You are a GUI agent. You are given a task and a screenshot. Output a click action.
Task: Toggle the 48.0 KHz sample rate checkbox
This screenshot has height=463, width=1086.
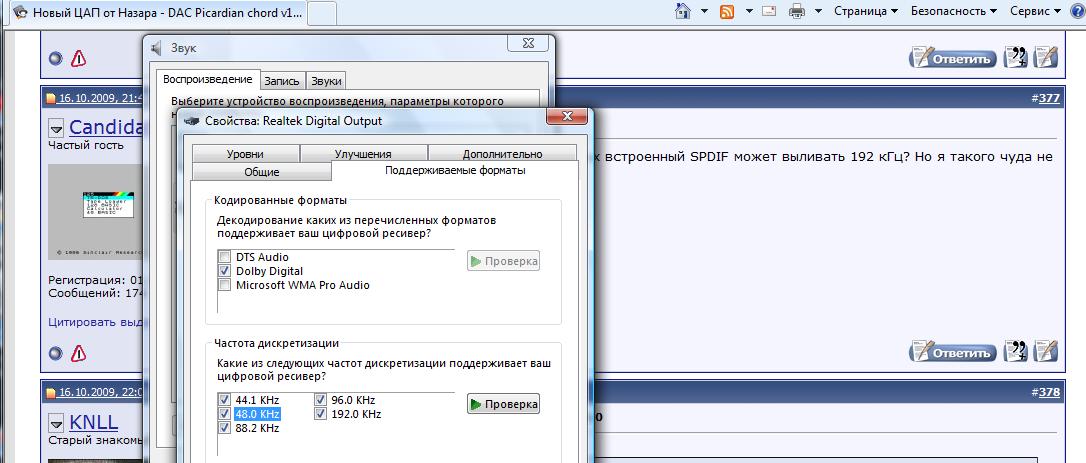[x=224, y=414]
